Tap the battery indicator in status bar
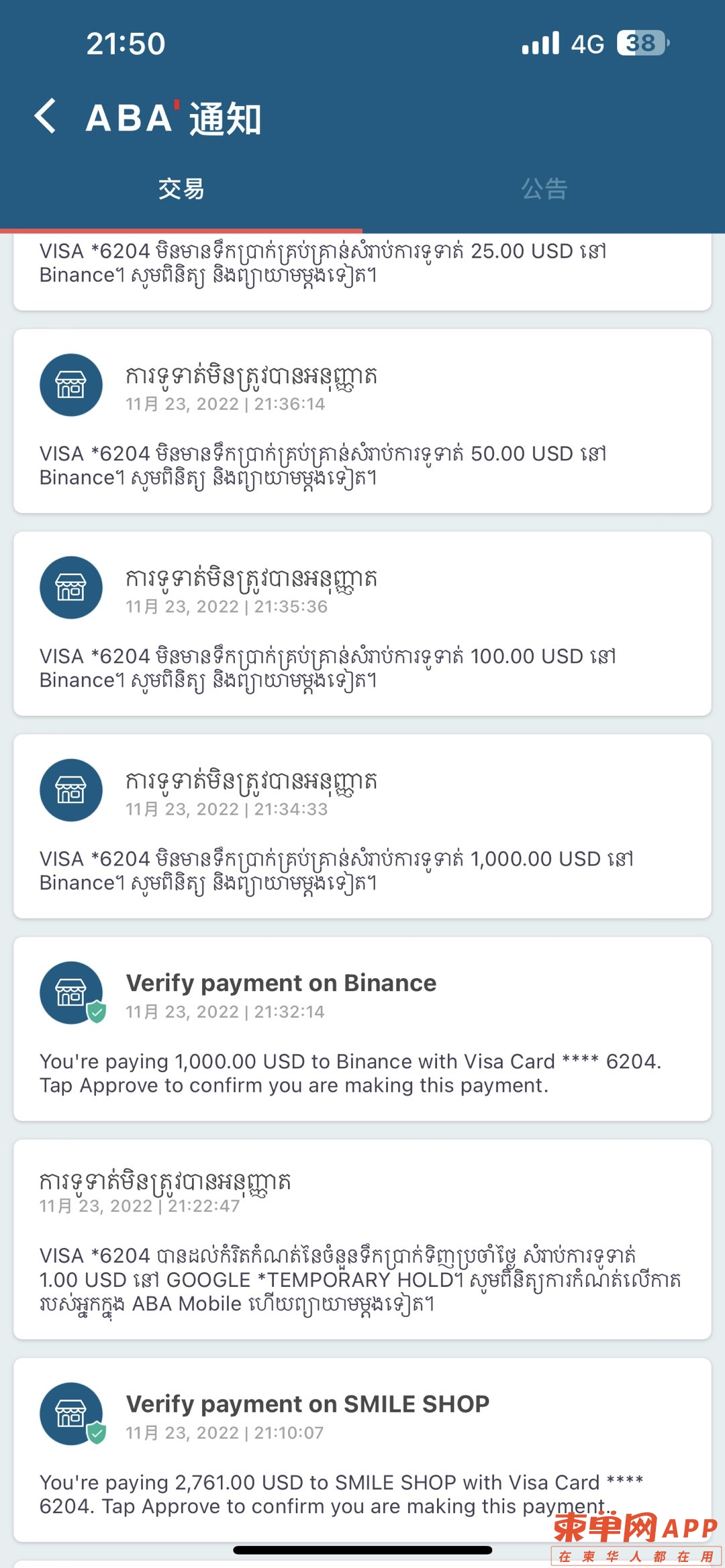This screenshot has width=725, height=1568. [643, 44]
